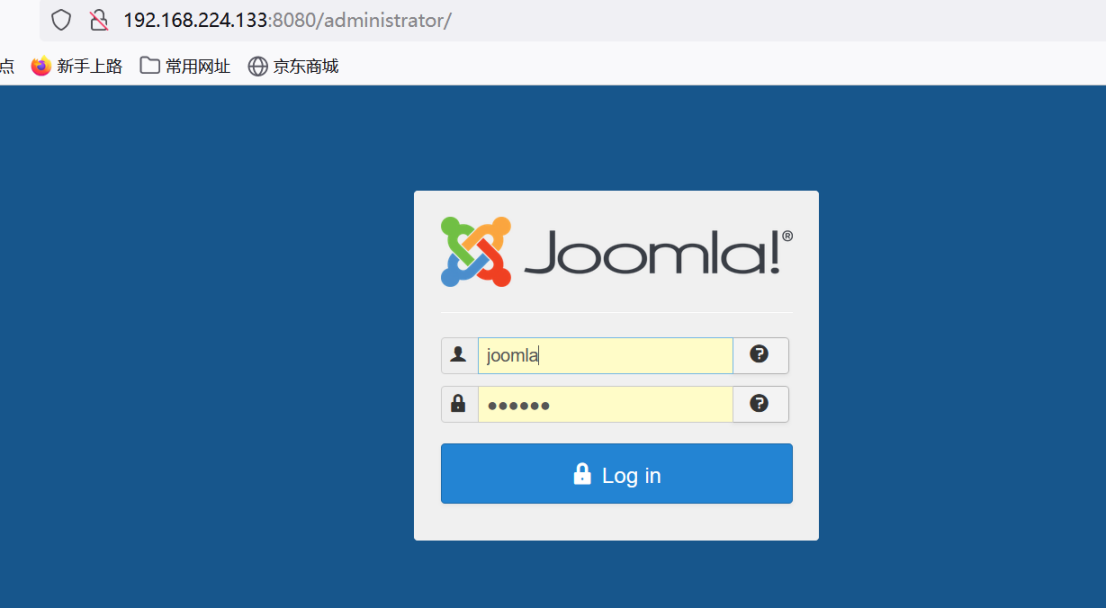Focus the masked password input field
The image size is (1106, 608).
pos(605,404)
